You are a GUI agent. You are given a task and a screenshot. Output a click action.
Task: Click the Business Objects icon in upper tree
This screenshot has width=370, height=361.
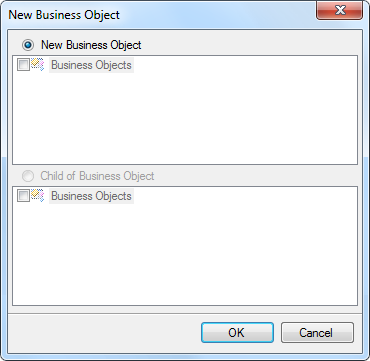click(x=37, y=65)
